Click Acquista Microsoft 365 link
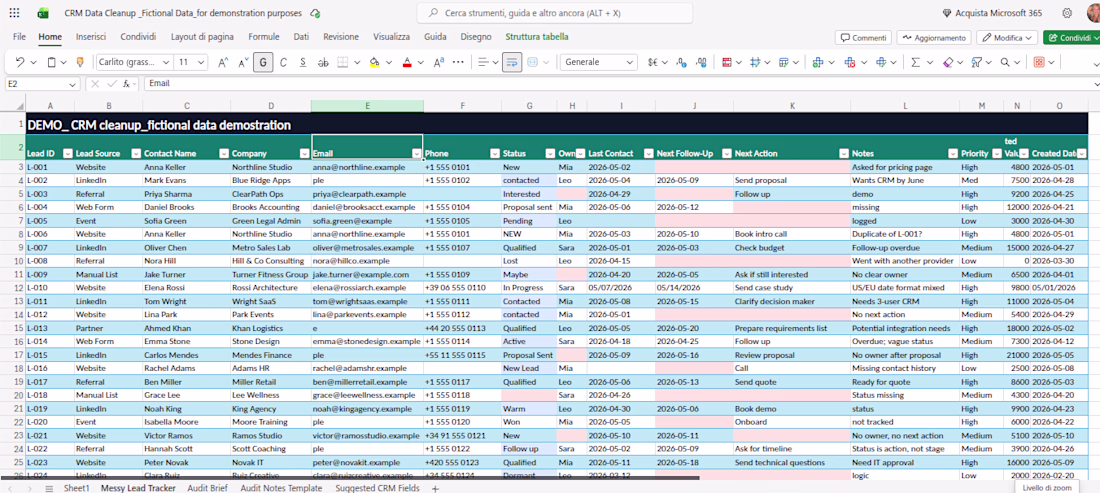1100x493 pixels. pyautogui.click(x=992, y=13)
